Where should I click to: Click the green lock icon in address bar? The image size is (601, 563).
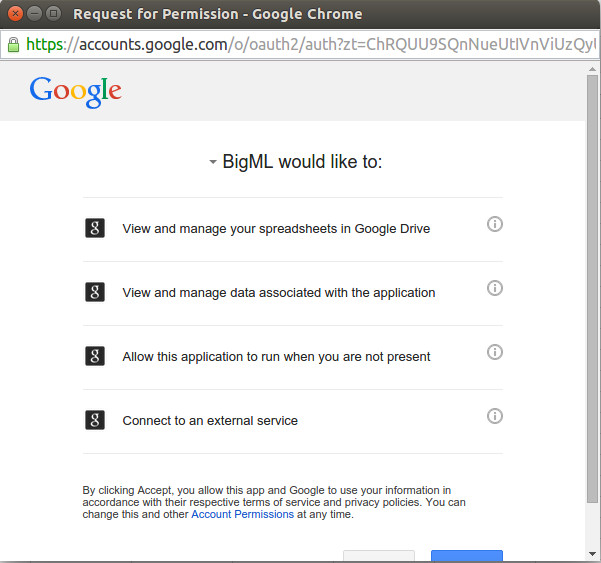point(14,44)
